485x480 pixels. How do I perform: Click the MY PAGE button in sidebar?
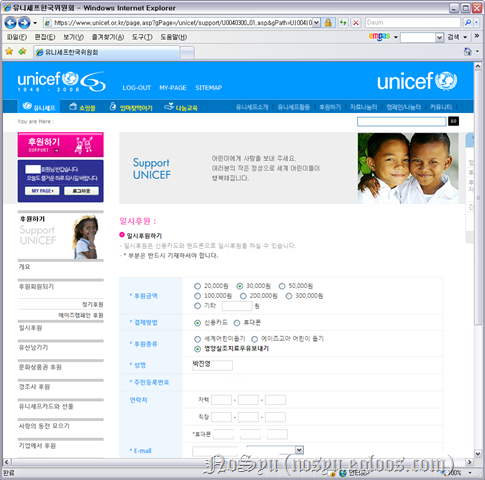[x=42, y=191]
